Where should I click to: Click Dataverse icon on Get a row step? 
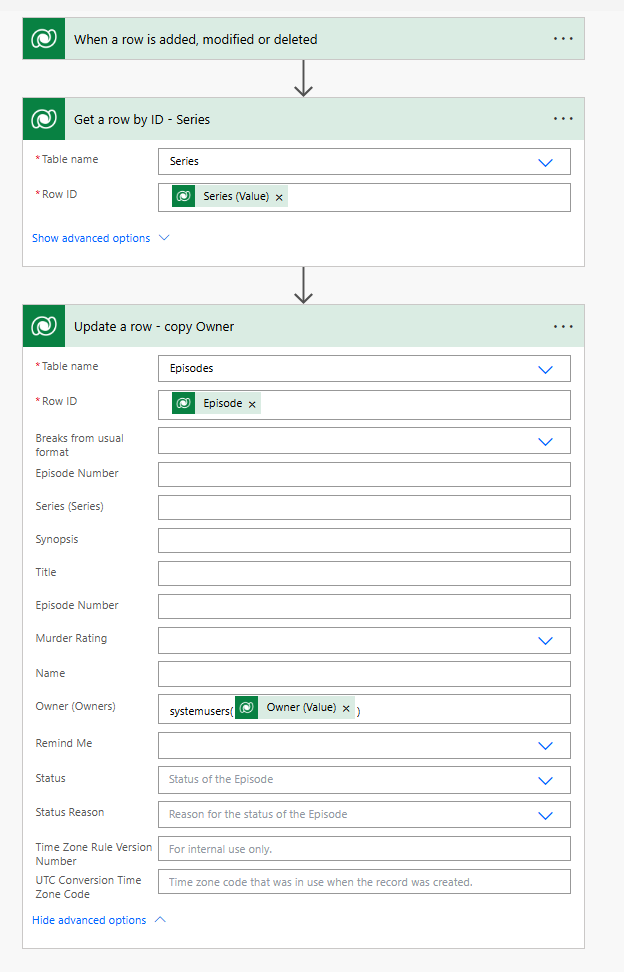coord(44,118)
